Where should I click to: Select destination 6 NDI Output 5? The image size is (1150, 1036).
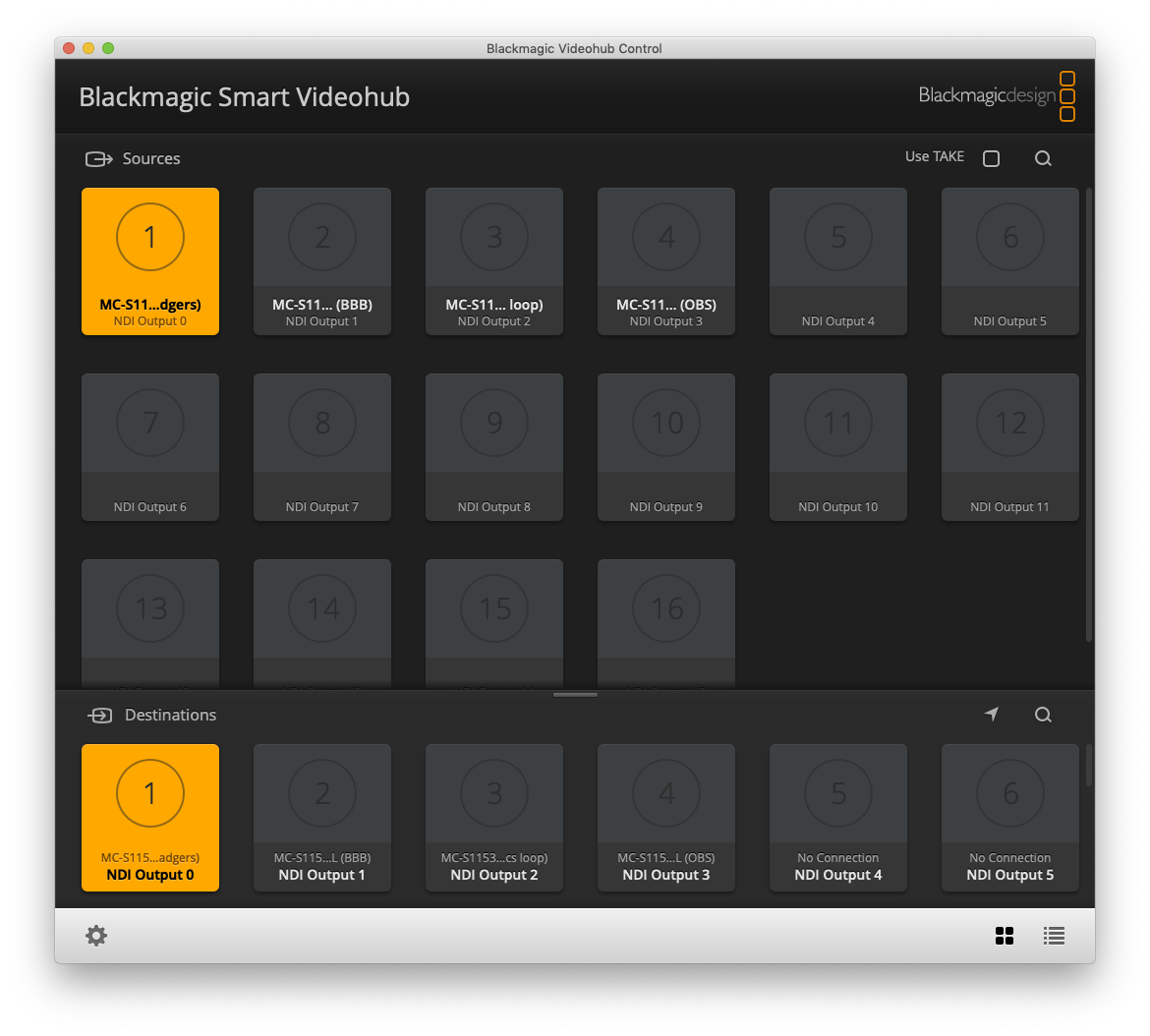pos(1009,818)
